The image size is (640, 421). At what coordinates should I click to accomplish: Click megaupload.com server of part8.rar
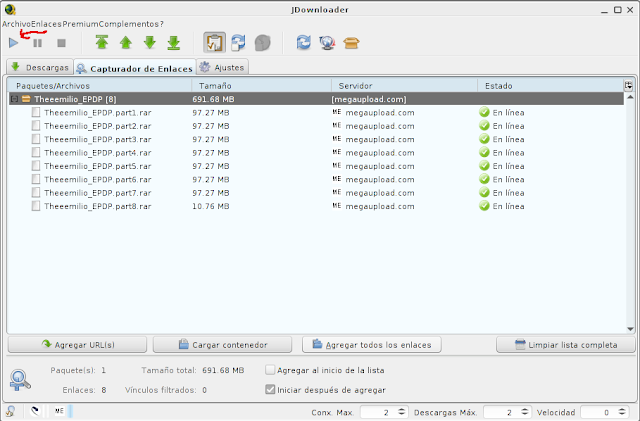pos(380,206)
